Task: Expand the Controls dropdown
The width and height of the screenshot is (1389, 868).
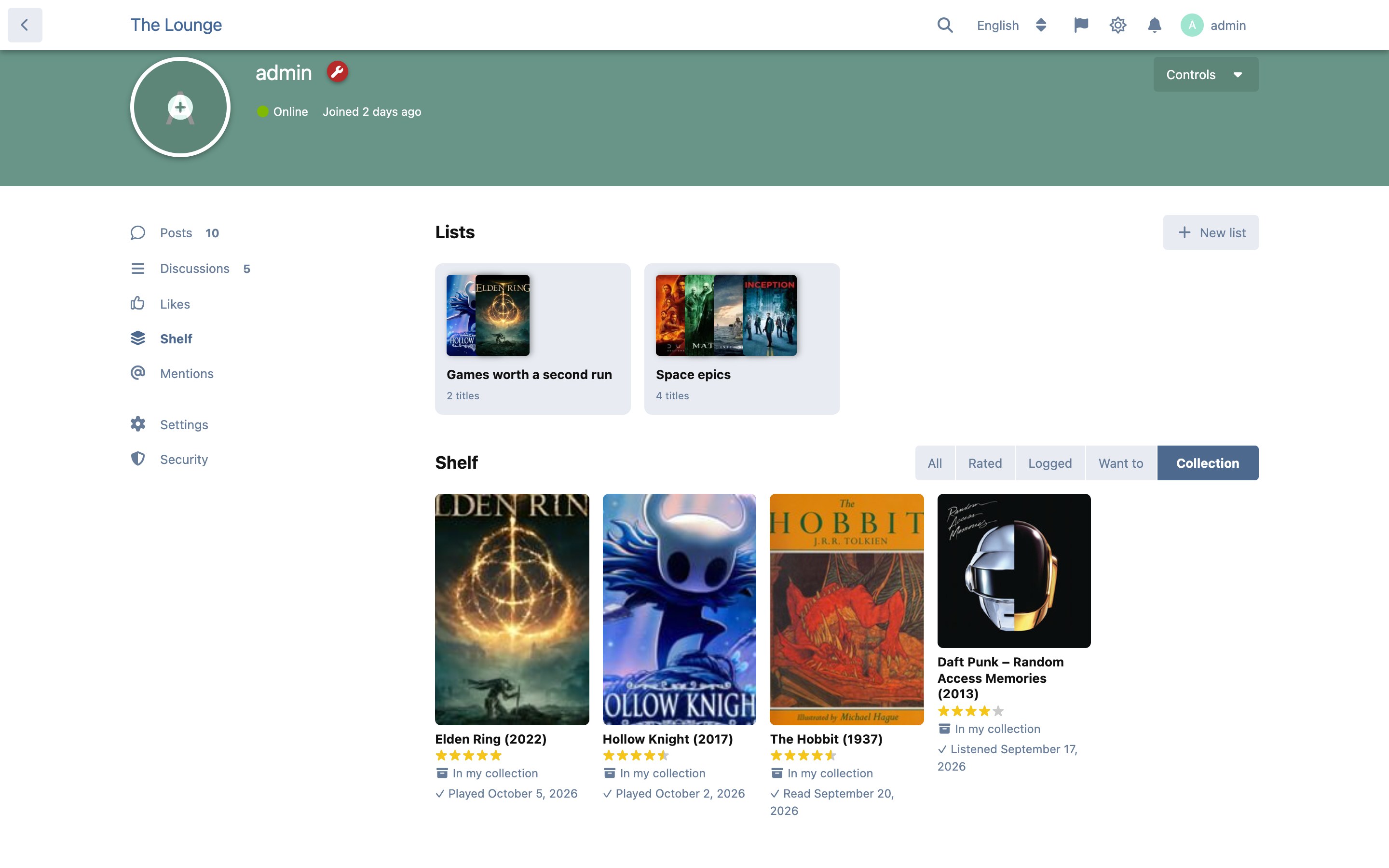Action: tap(1205, 75)
